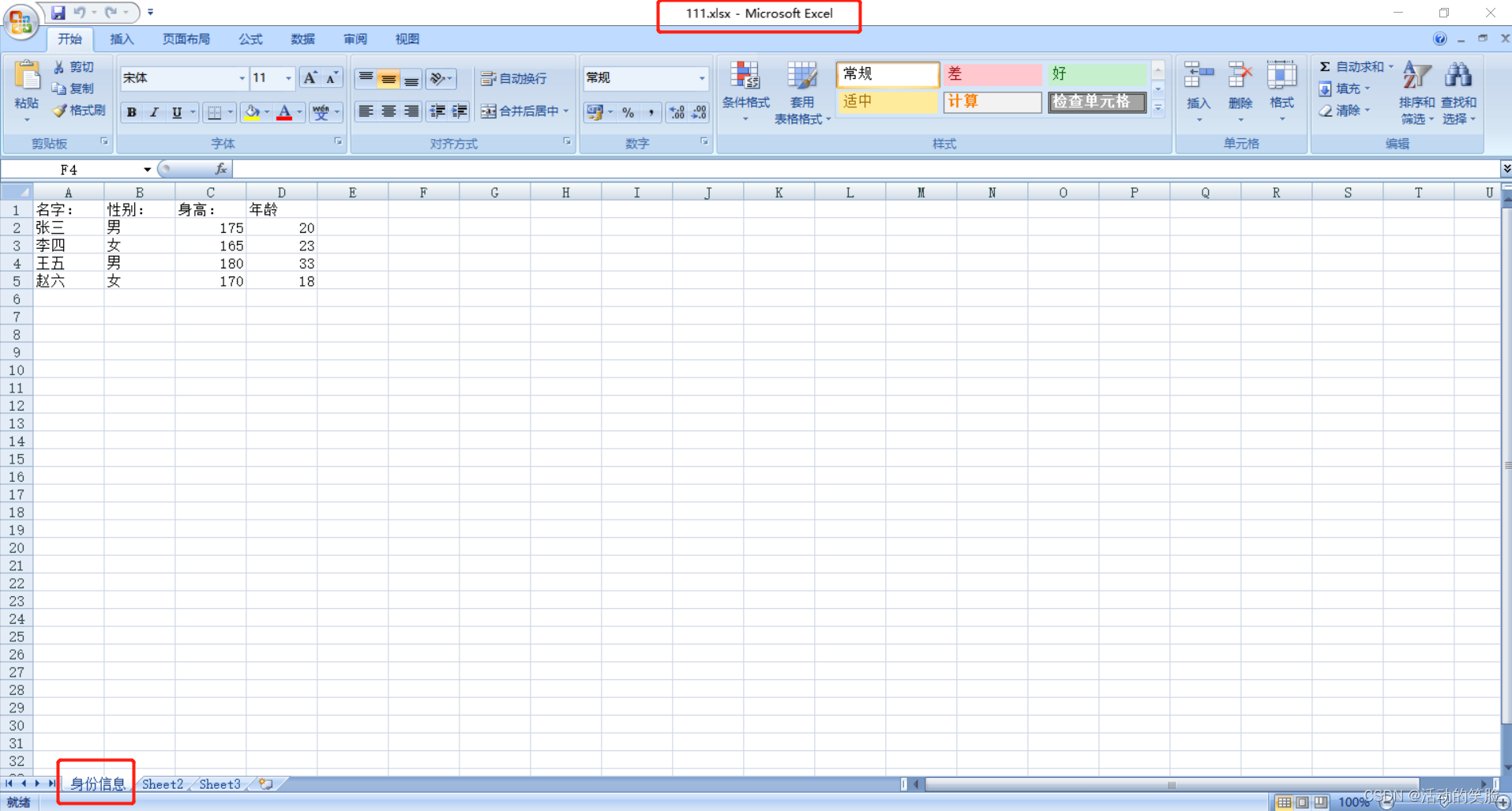1512x811 pixels.
Task: Open the 字体 font dialog launcher
Action: pos(338,142)
